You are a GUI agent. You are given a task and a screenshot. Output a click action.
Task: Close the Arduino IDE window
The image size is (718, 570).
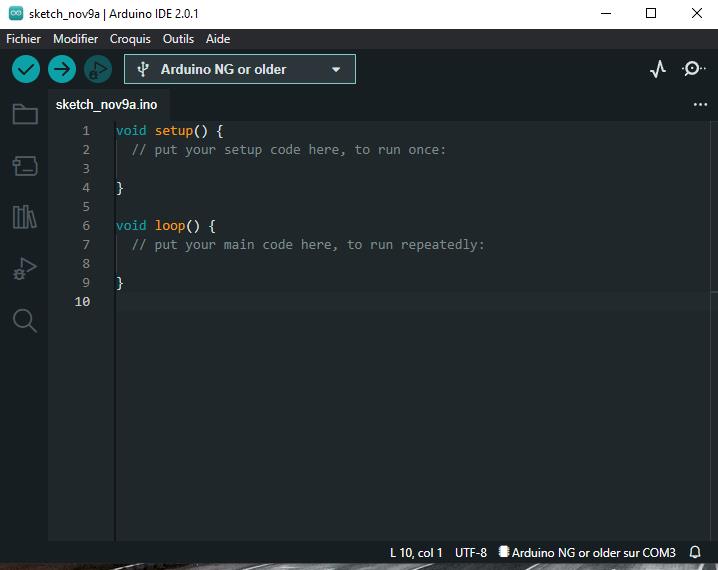pos(696,13)
